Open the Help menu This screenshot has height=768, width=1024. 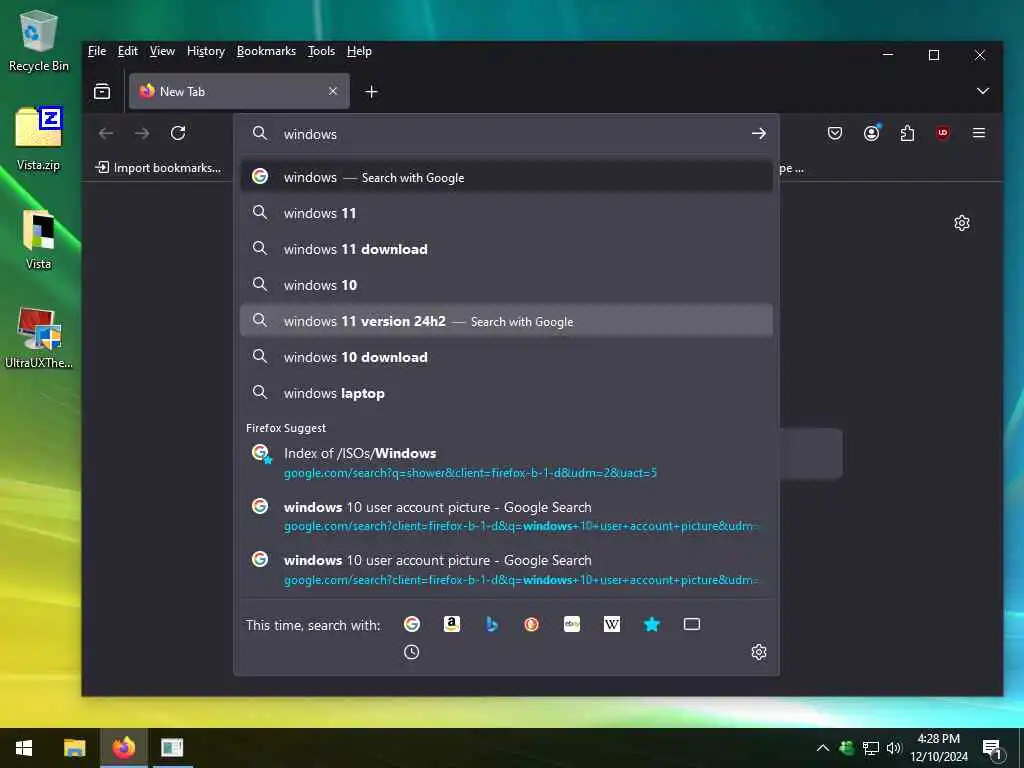pos(359,51)
